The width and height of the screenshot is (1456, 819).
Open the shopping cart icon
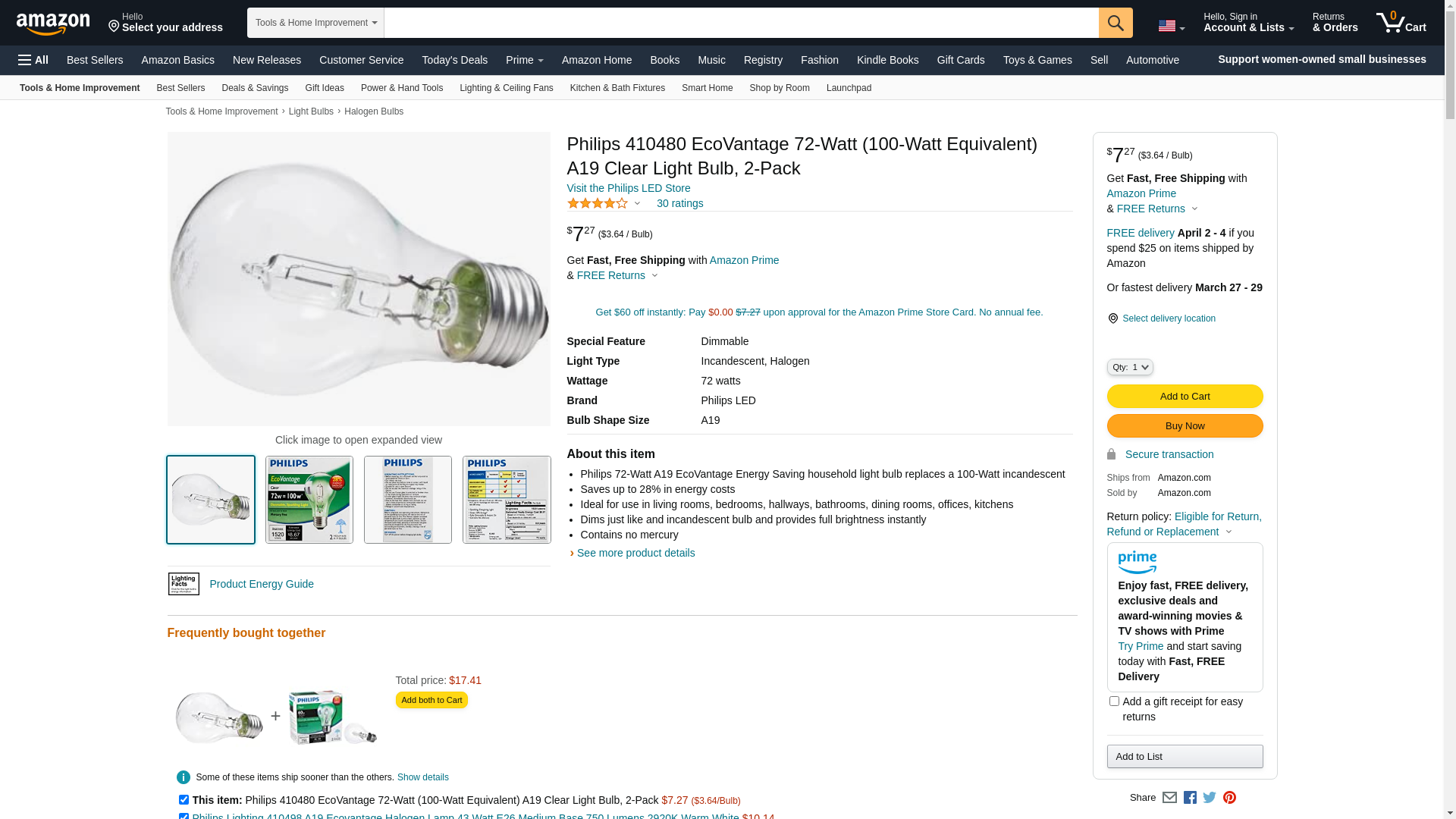[x=1401, y=23]
